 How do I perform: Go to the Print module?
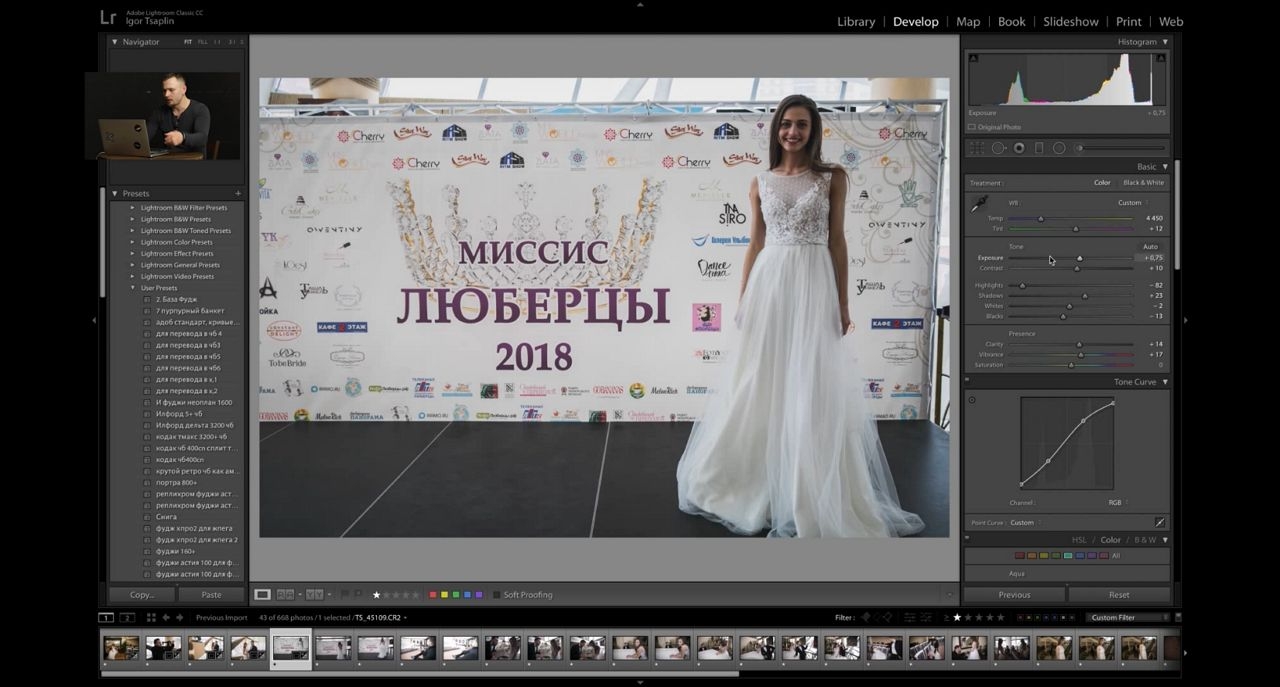coord(1129,21)
